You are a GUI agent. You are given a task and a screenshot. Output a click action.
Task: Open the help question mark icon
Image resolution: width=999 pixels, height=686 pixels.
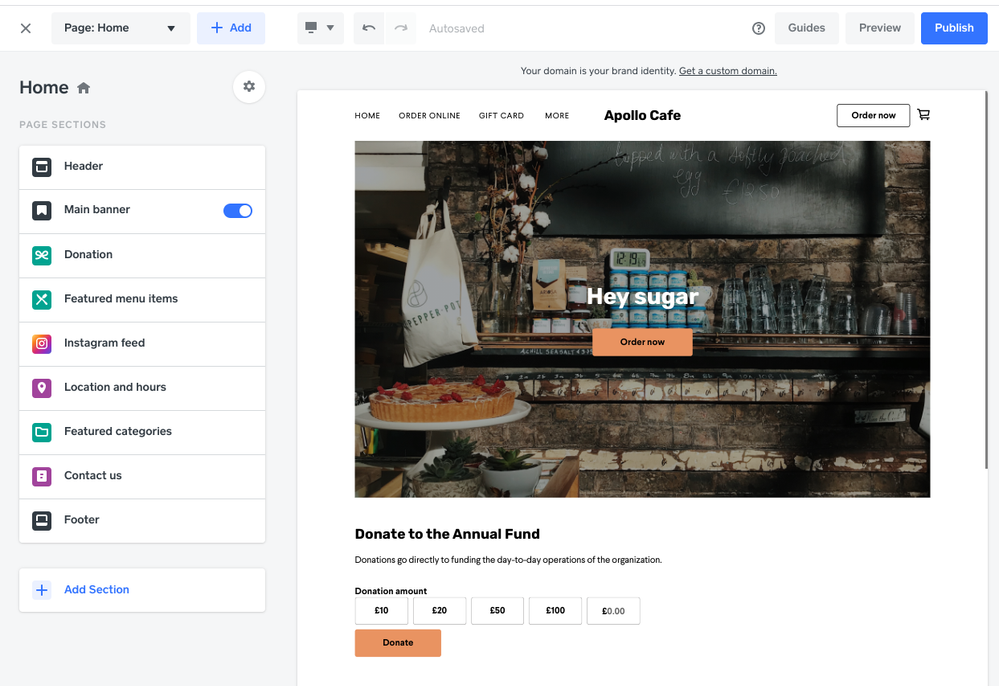pos(758,28)
